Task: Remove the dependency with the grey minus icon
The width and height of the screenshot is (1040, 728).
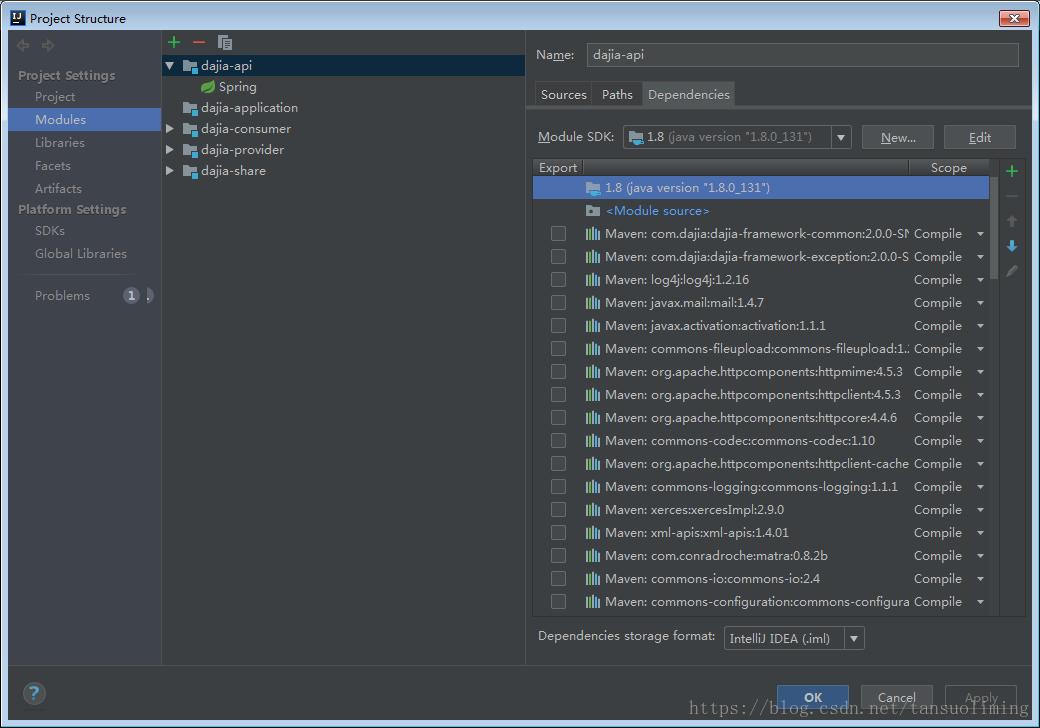Action: point(1011,196)
